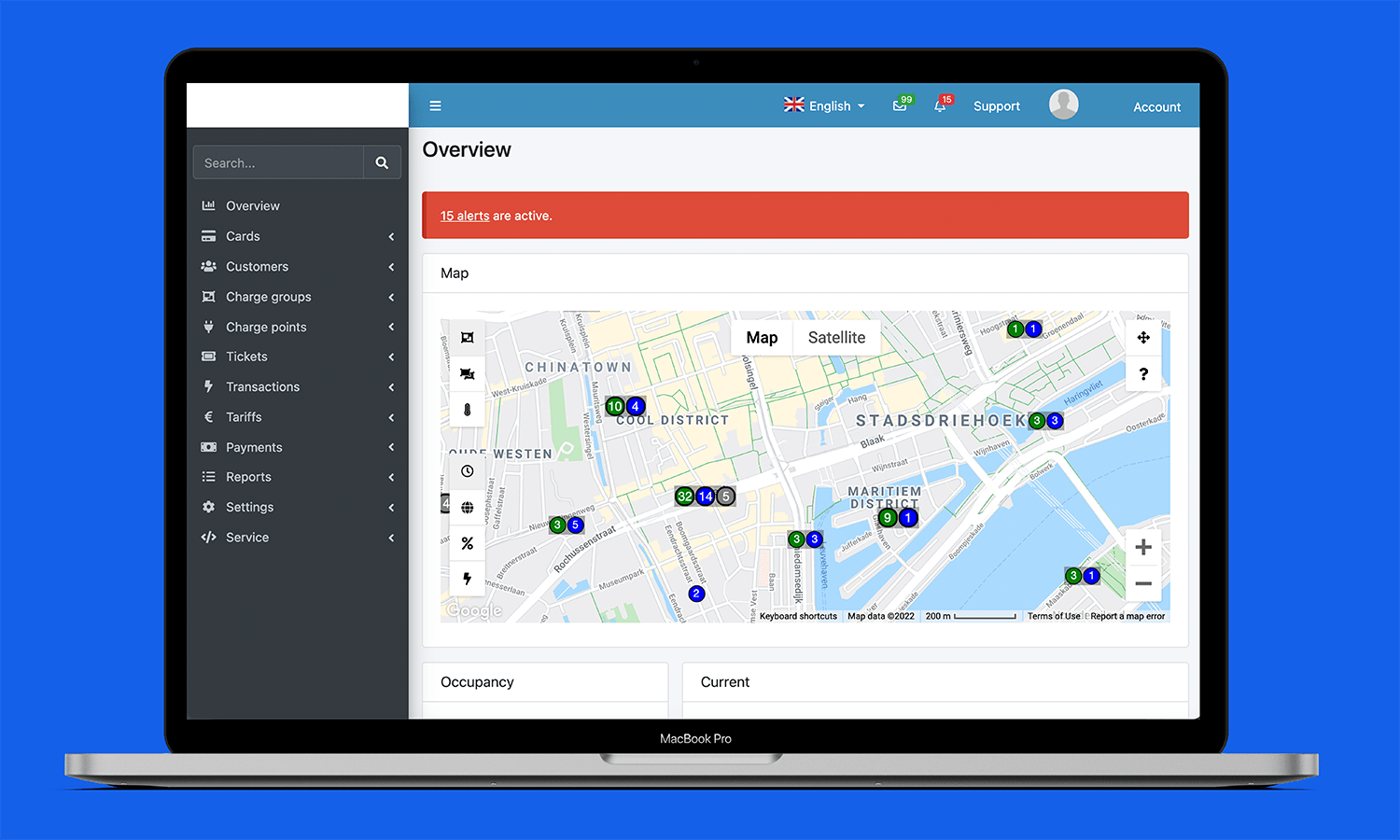
Task: Switch map to Satellite view
Action: pyautogui.click(x=836, y=338)
